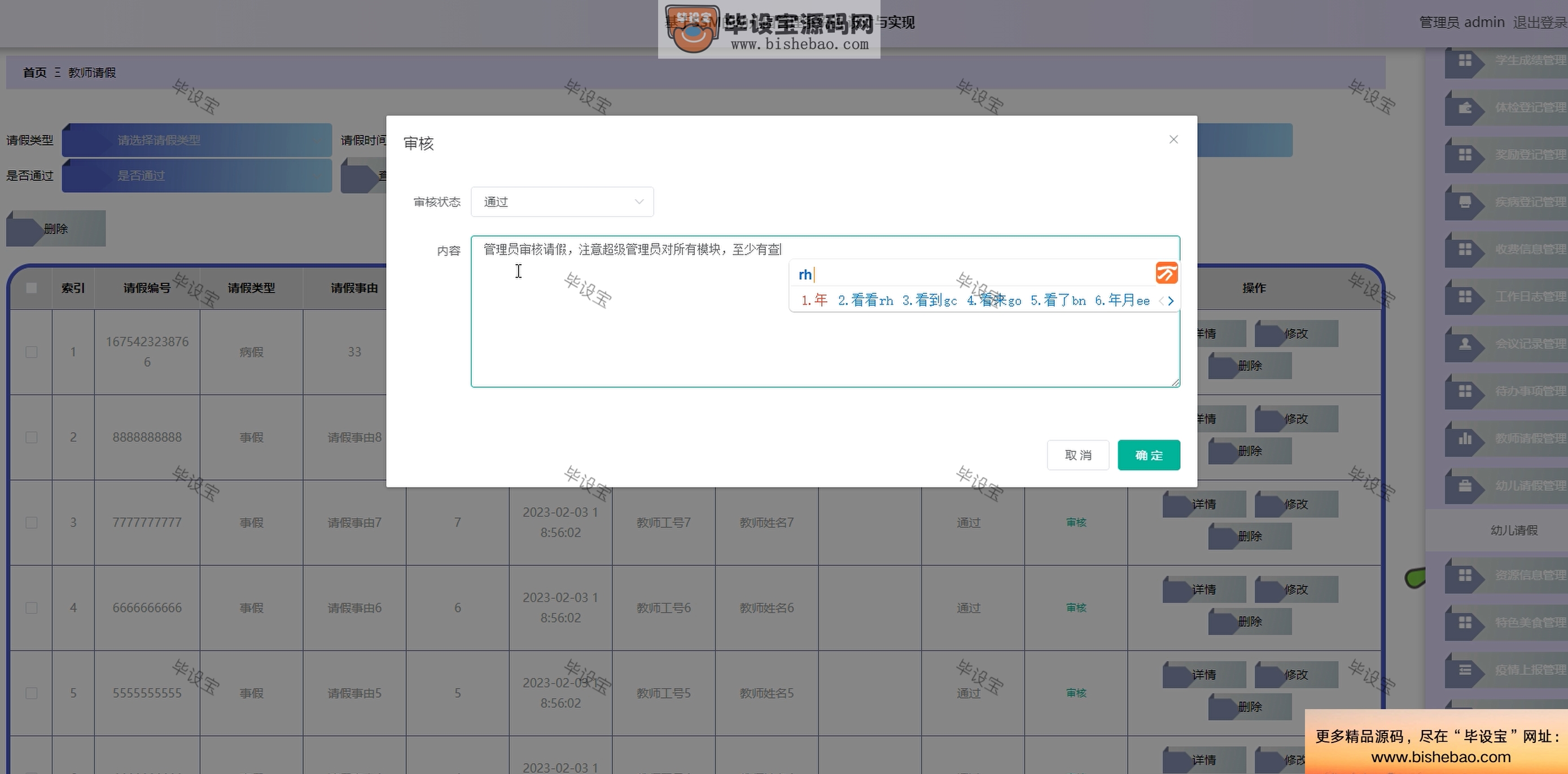Click the 删除 button above table

(x=56, y=229)
